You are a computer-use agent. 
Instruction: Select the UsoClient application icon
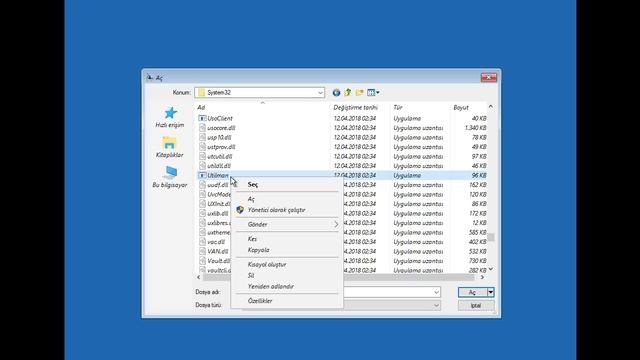(202, 118)
